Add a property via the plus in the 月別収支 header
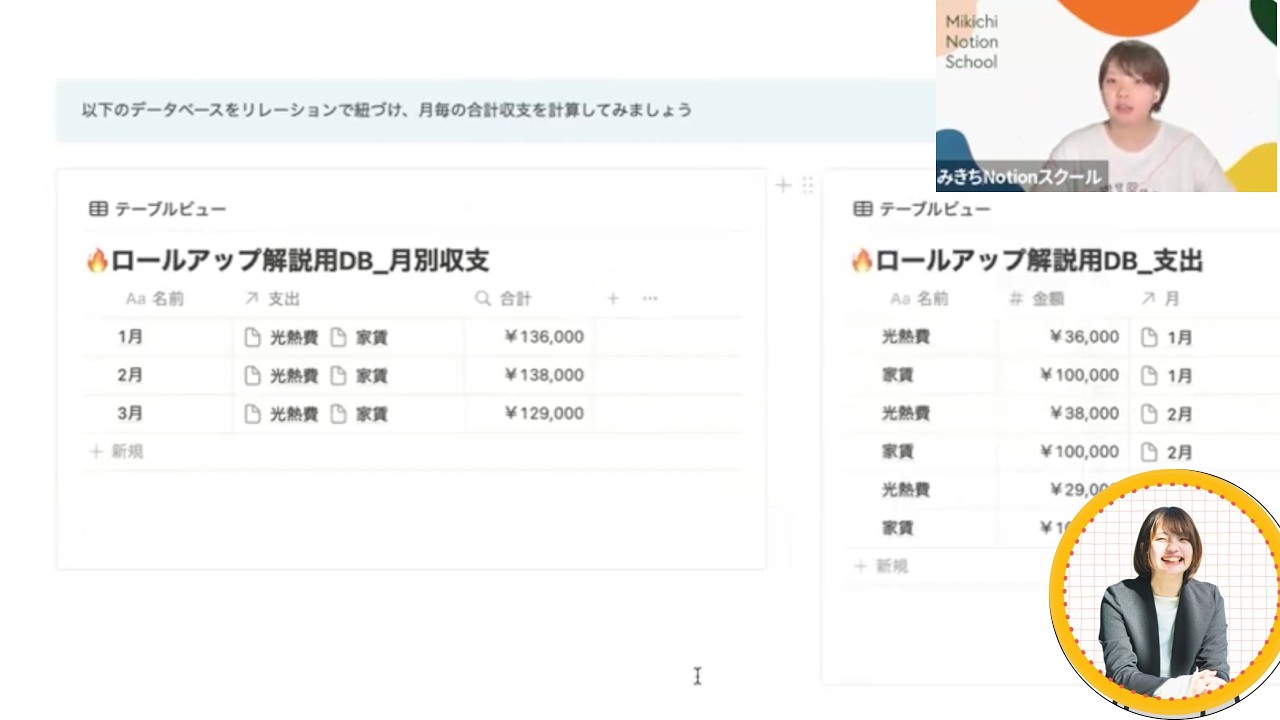Image resolution: width=1280 pixels, height=720 pixels. [x=613, y=298]
